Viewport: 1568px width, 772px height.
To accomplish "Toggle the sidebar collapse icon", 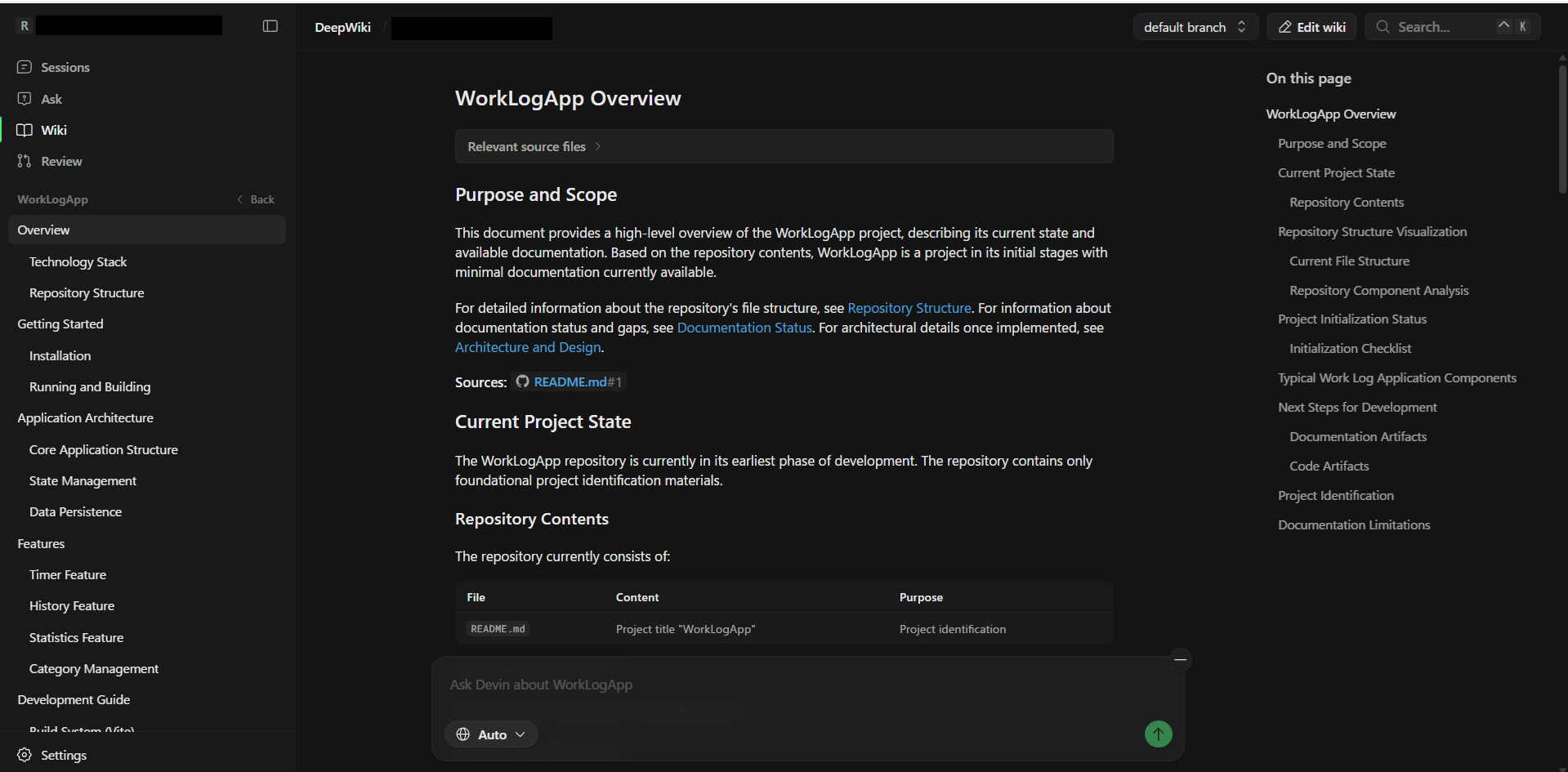I will pos(270,26).
